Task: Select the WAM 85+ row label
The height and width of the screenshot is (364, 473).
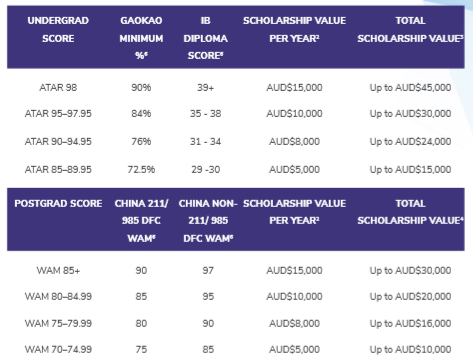Action: (x=58, y=270)
